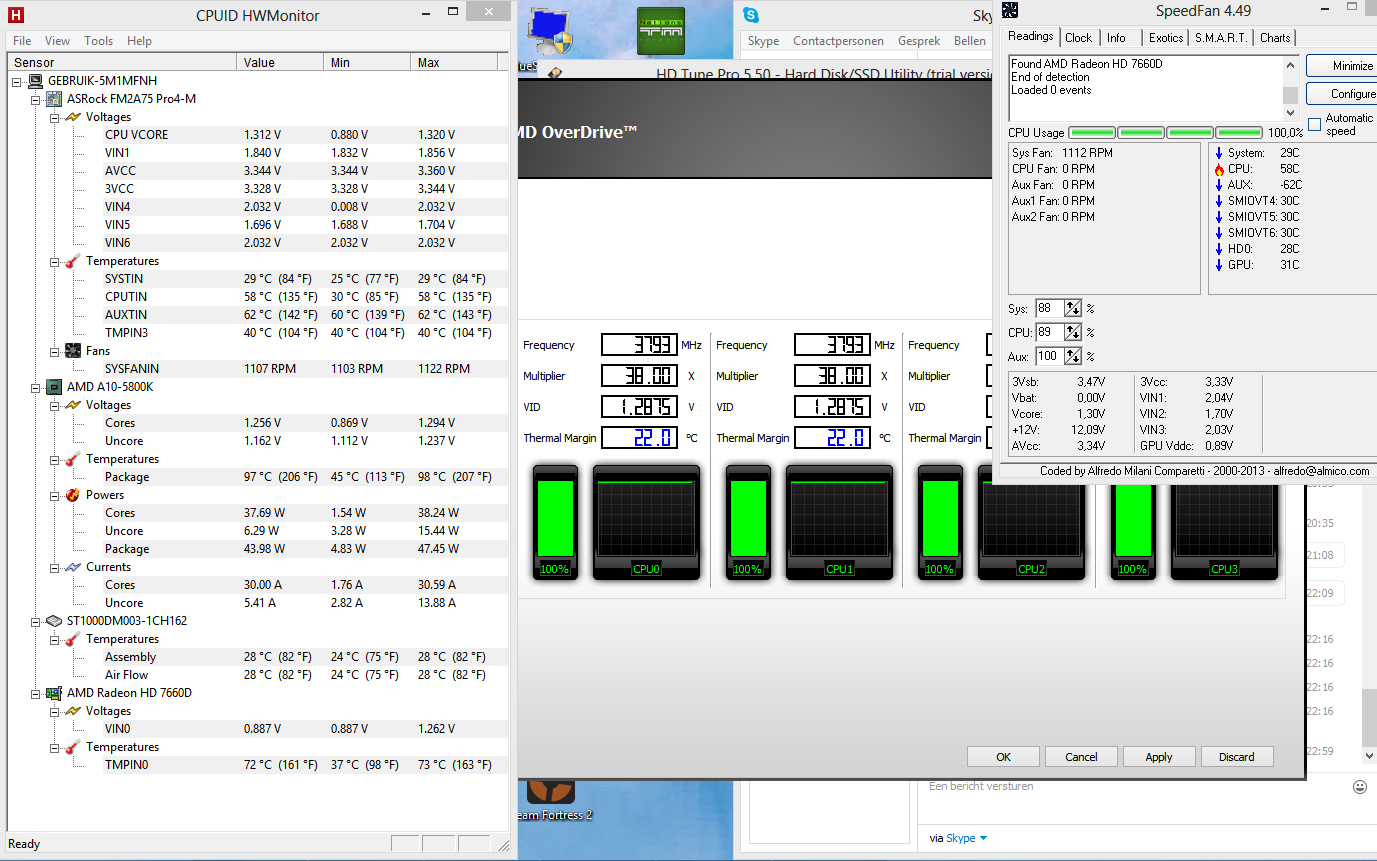
Task: Collapse the AMD Radeon HD 7660D tree node
Action: [x=37, y=693]
